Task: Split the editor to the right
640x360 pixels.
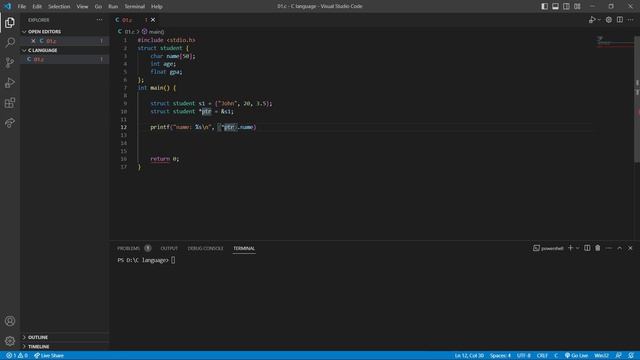Action: click(x=620, y=20)
